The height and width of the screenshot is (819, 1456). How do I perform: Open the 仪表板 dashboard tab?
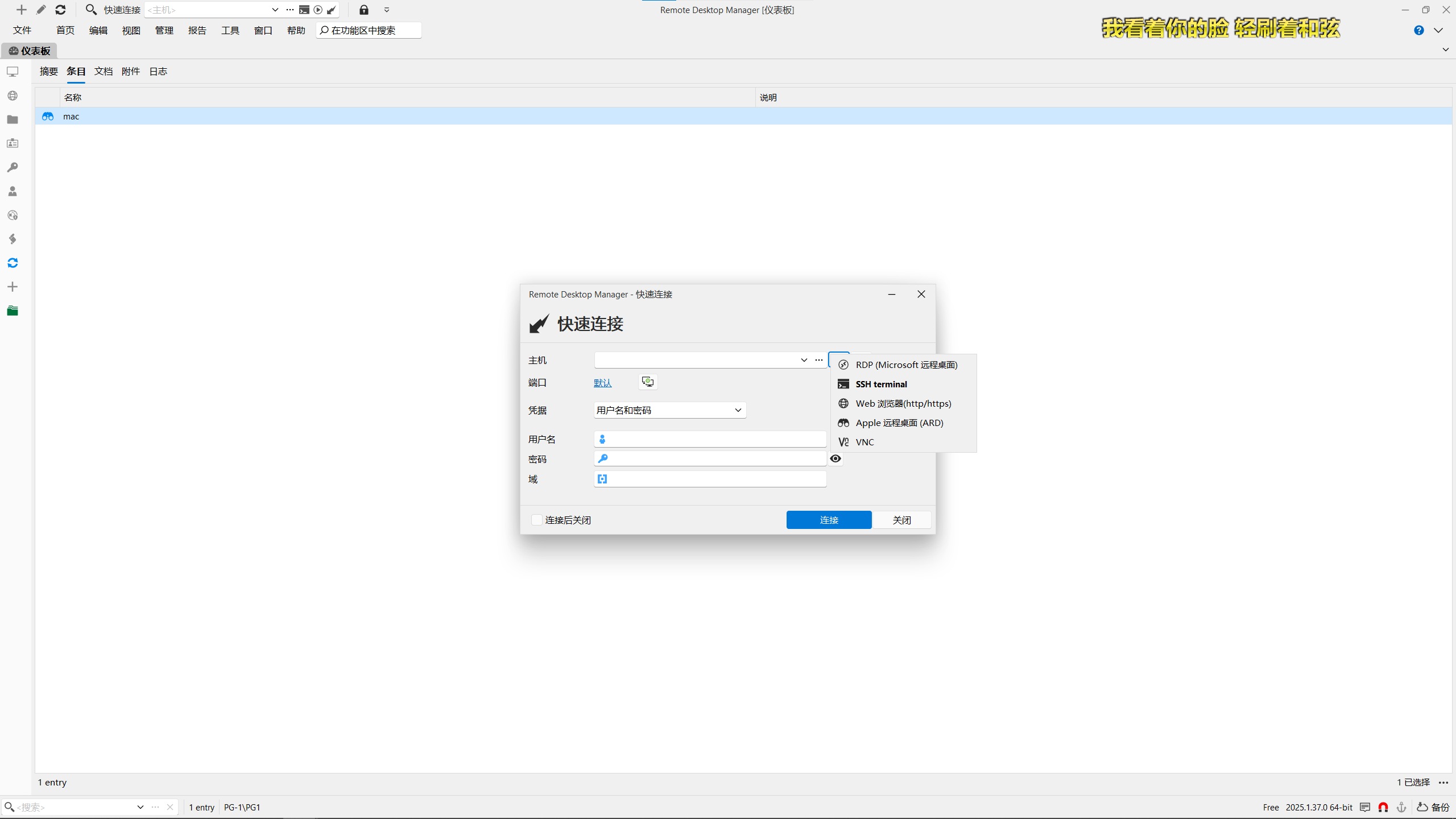coord(30,51)
